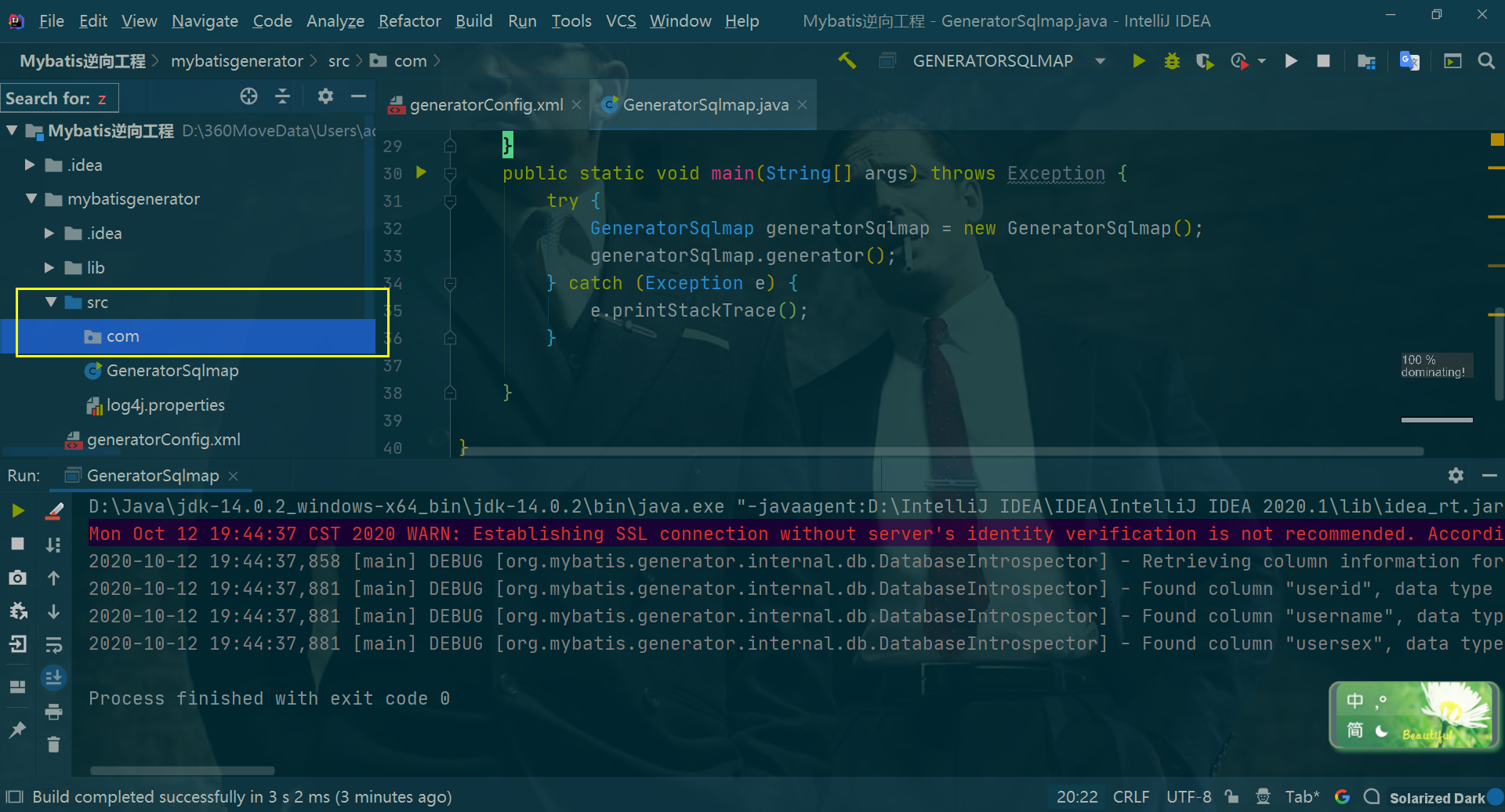Click the Run Anything toolbar icon
Screen dimensions: 1505x812
pyautogui.click(x=1452, y=61)
